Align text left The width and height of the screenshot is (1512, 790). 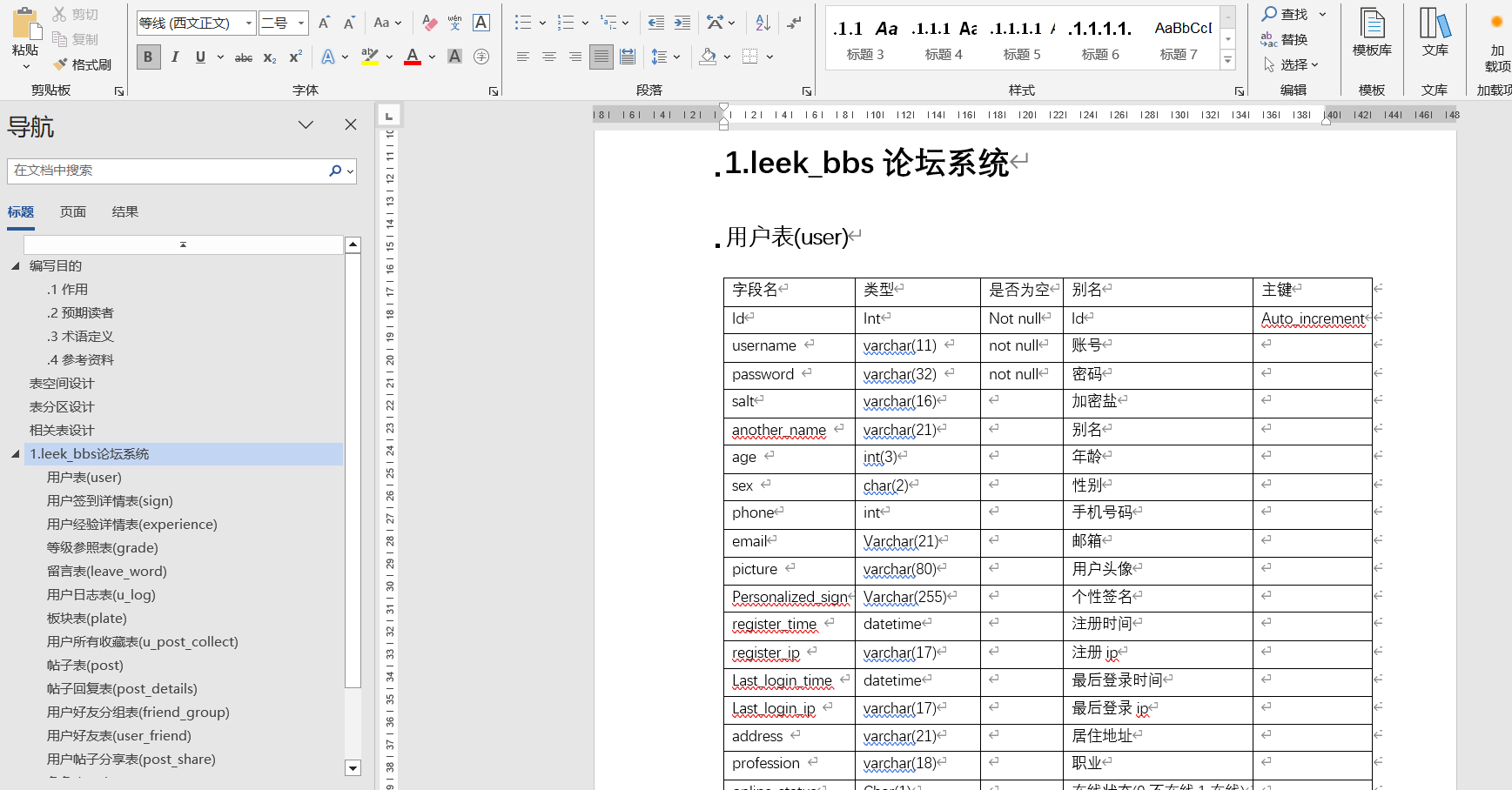click(x=522, y=57)
